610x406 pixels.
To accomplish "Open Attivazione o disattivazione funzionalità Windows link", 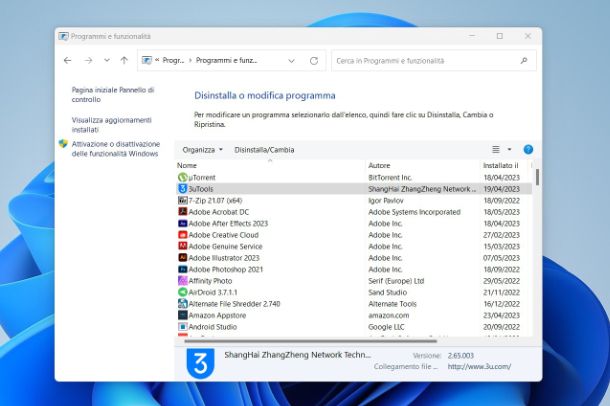I will coord(116,149).
